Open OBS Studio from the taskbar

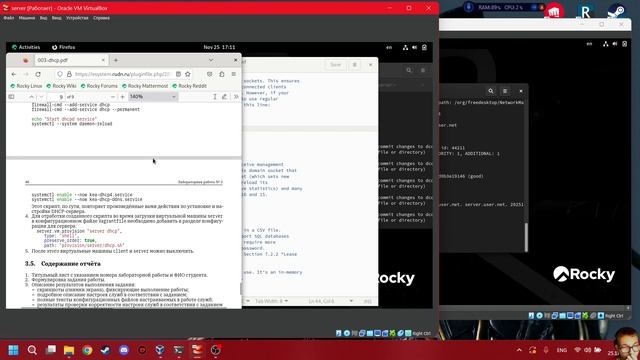tap(216, 350)
